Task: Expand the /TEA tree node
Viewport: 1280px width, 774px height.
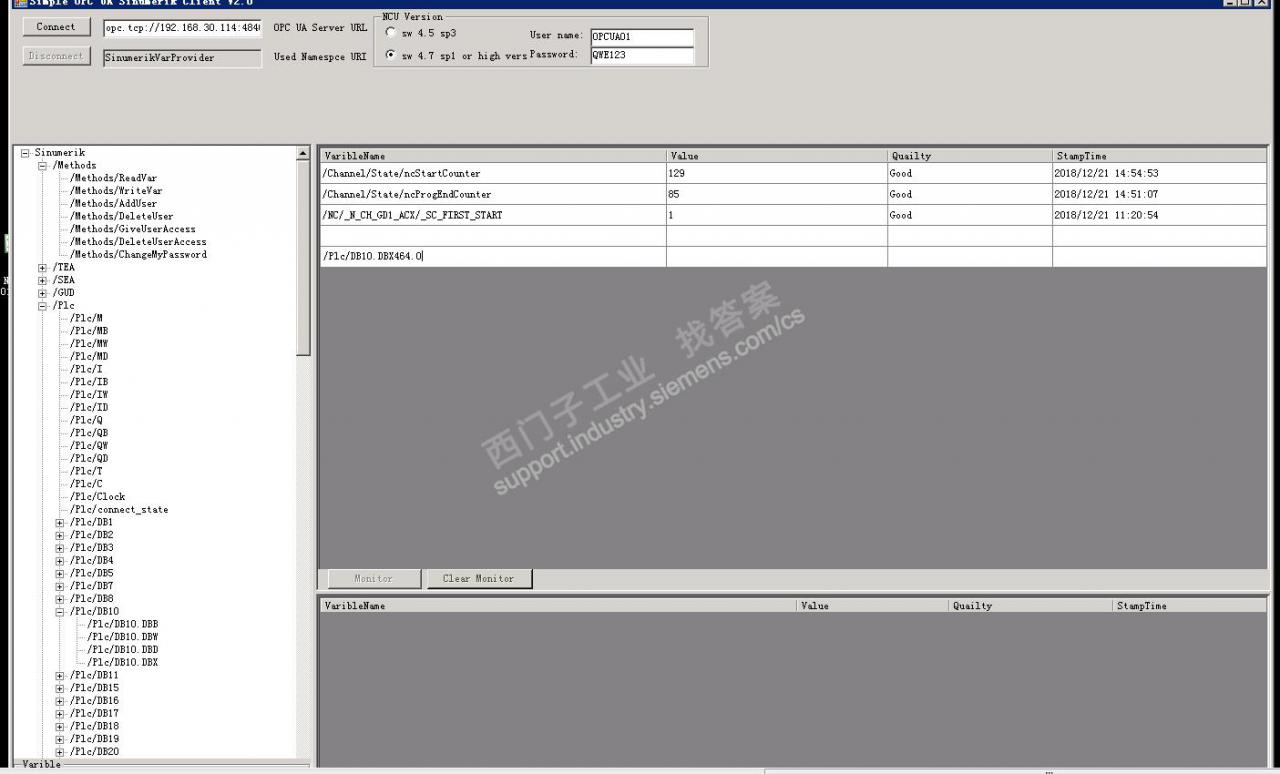Action: click(43, 268)
